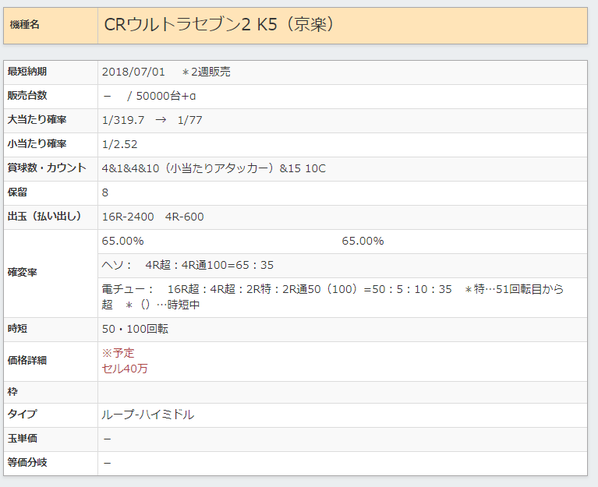Click the 機種名 header label
598x487 pixels.
pos(25,25)
